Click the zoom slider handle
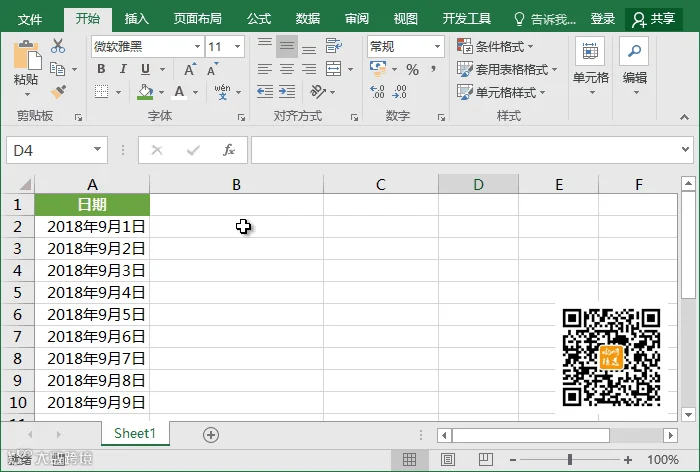Image resolution: width=700 pixels, height=472 pixels. [x=570, y=459]
